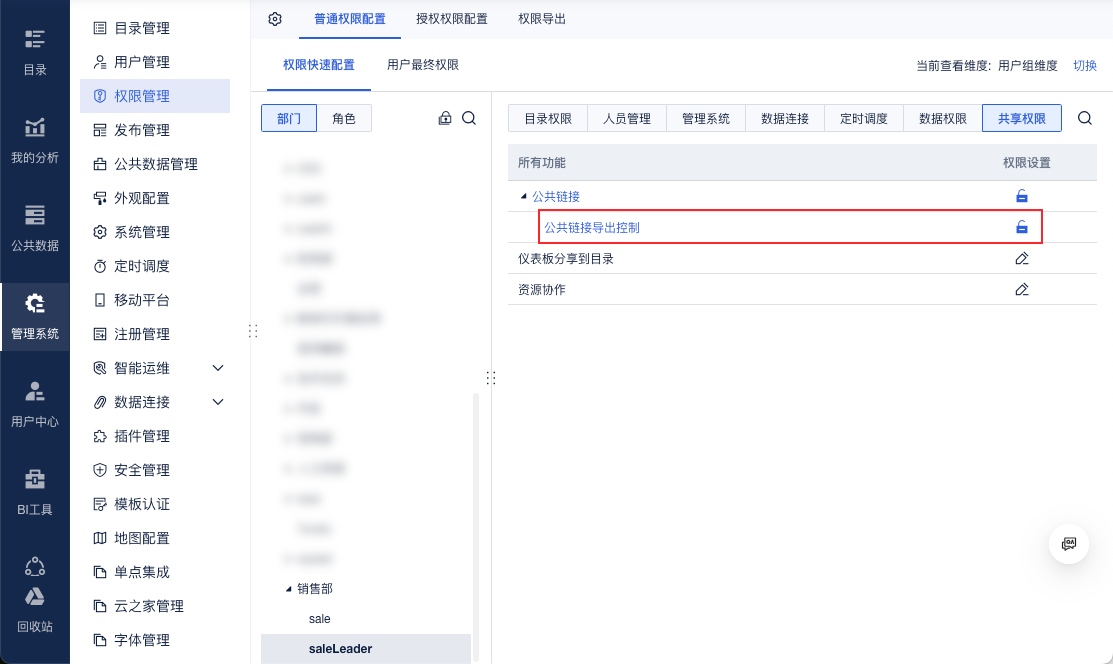Open 移动平台 in the side menu
The height and width of the screenshot is (664, 1113).
(155, 300)
